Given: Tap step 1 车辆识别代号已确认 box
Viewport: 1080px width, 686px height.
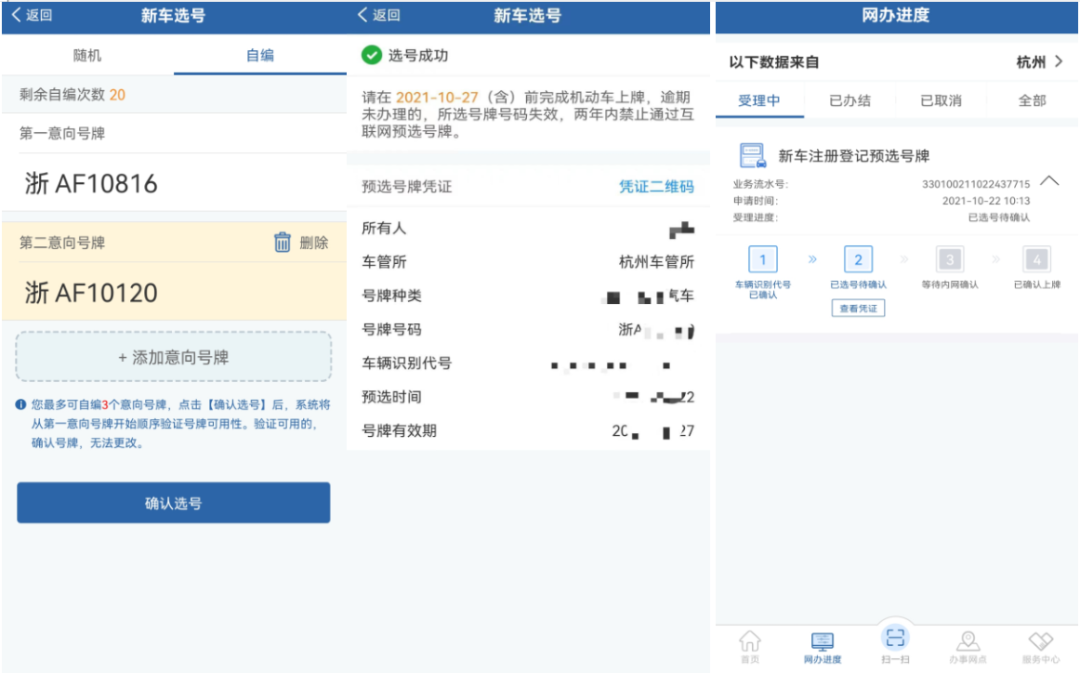Looking at the screenshot, I should pos(762,260).
